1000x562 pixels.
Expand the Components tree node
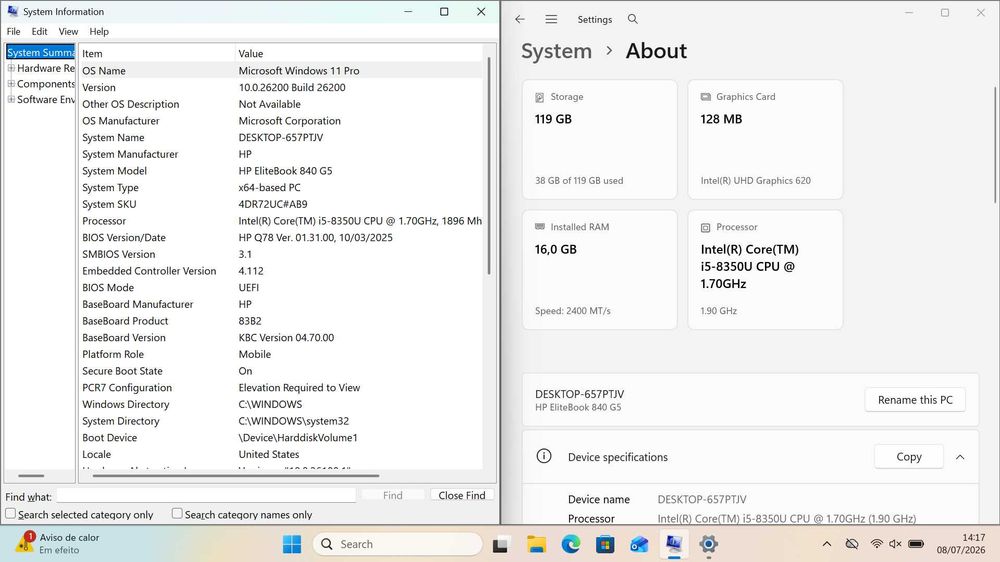(11, 84)
